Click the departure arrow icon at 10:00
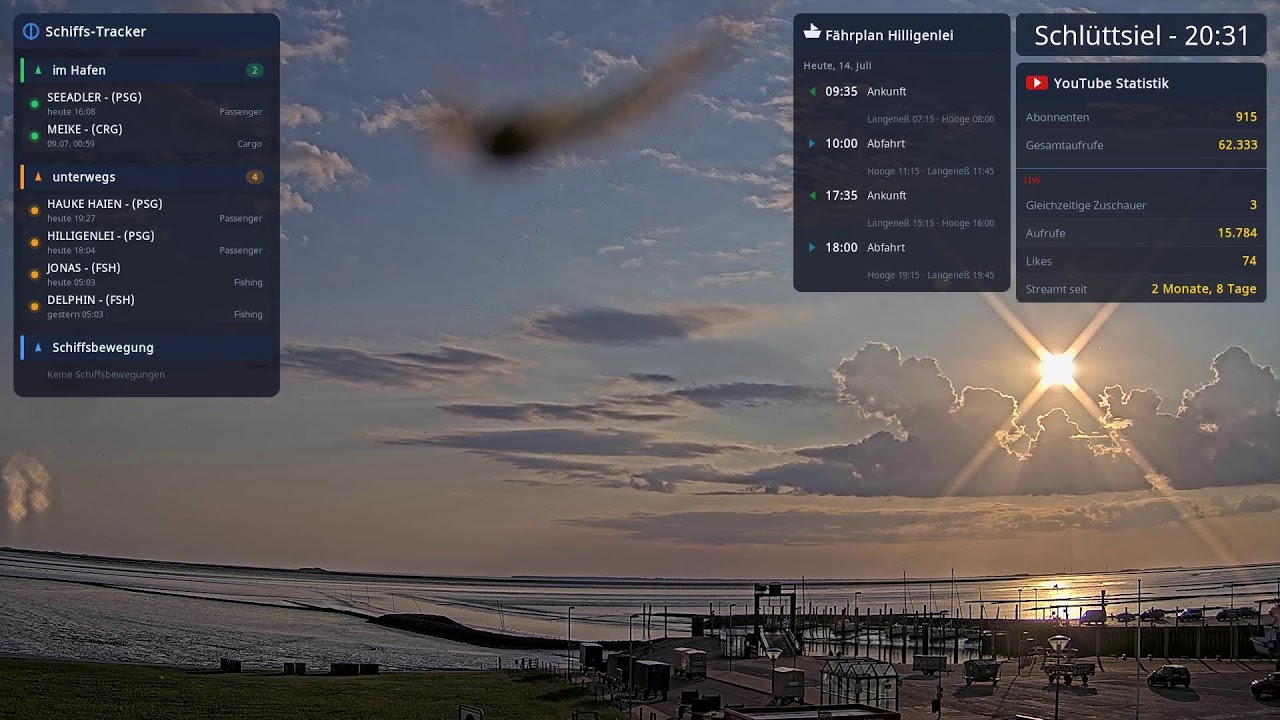This screenshot has height=720, width=1280. pyautogui.click(x=812, y=143)
